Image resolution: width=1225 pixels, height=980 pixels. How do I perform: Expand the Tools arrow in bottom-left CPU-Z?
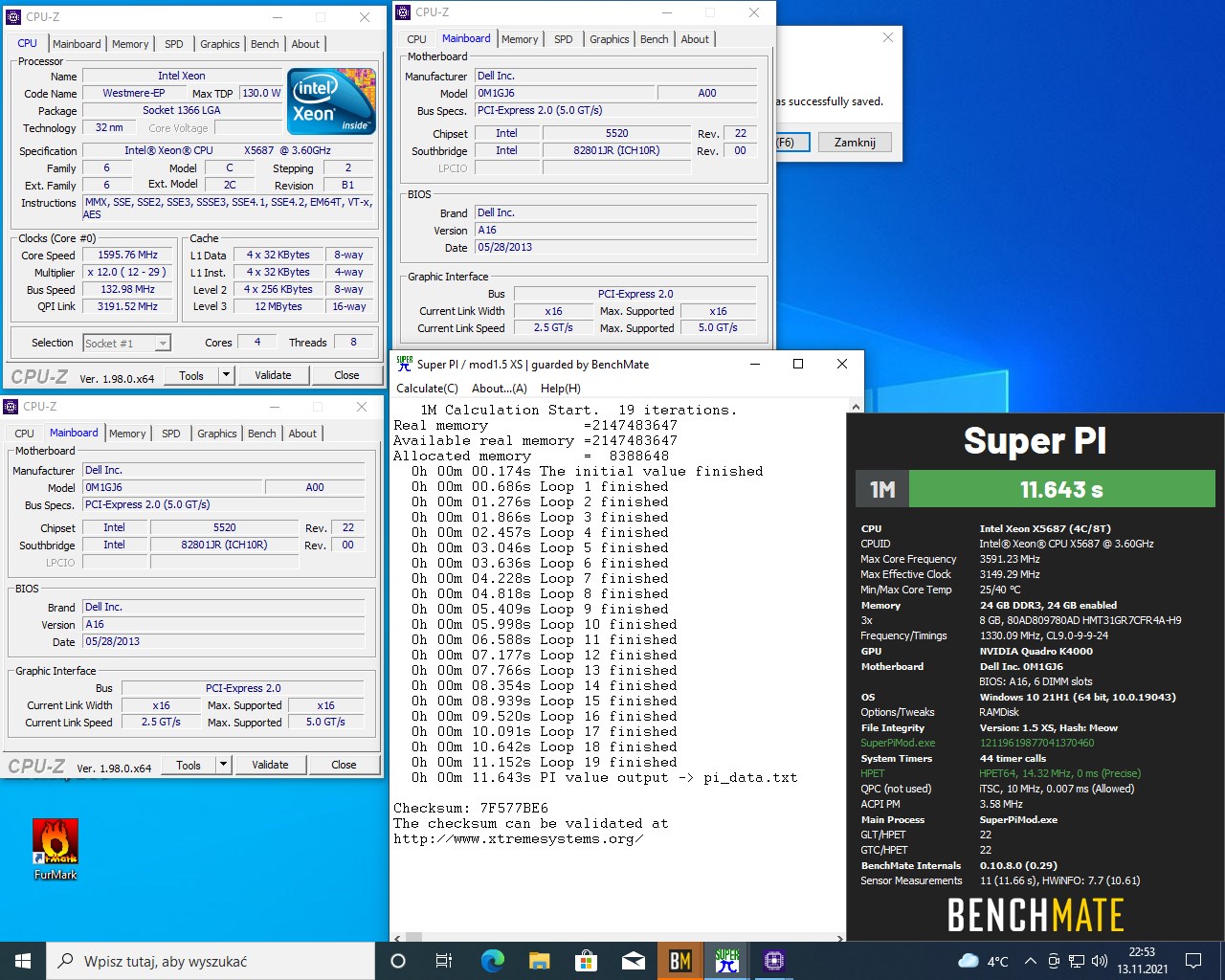(x=224, y=765)
